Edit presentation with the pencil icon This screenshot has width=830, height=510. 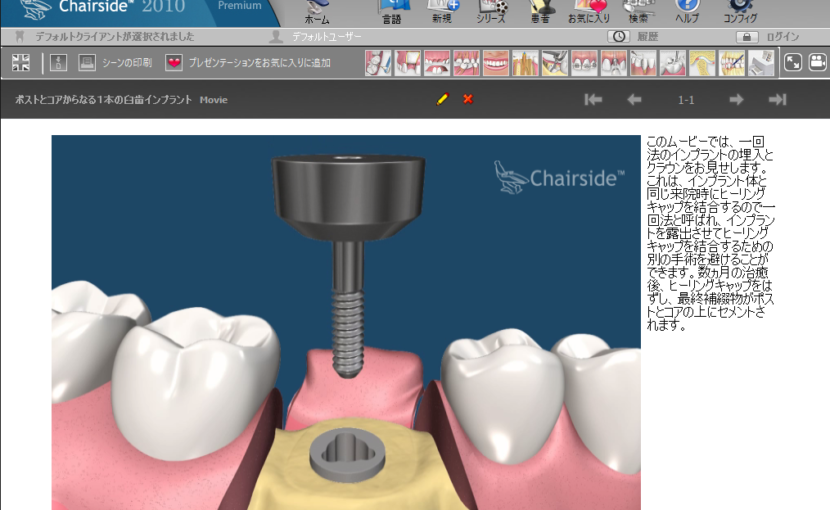pos(443,99)
